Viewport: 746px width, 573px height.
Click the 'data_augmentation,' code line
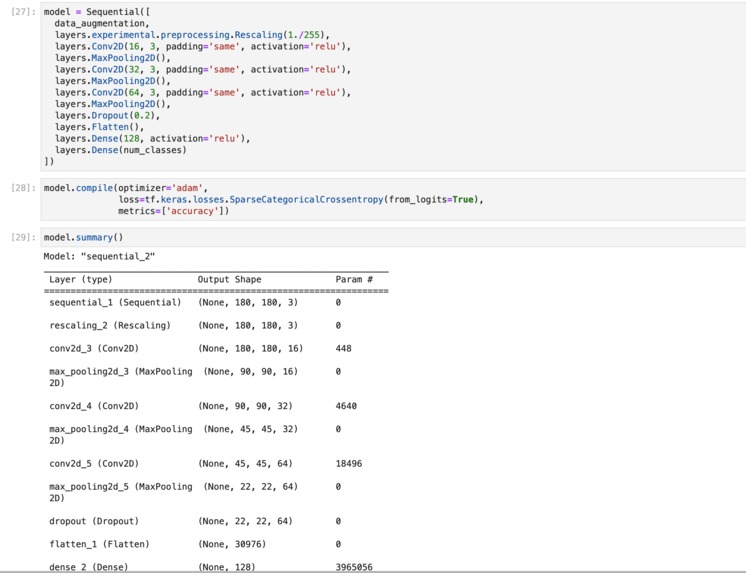101,23
